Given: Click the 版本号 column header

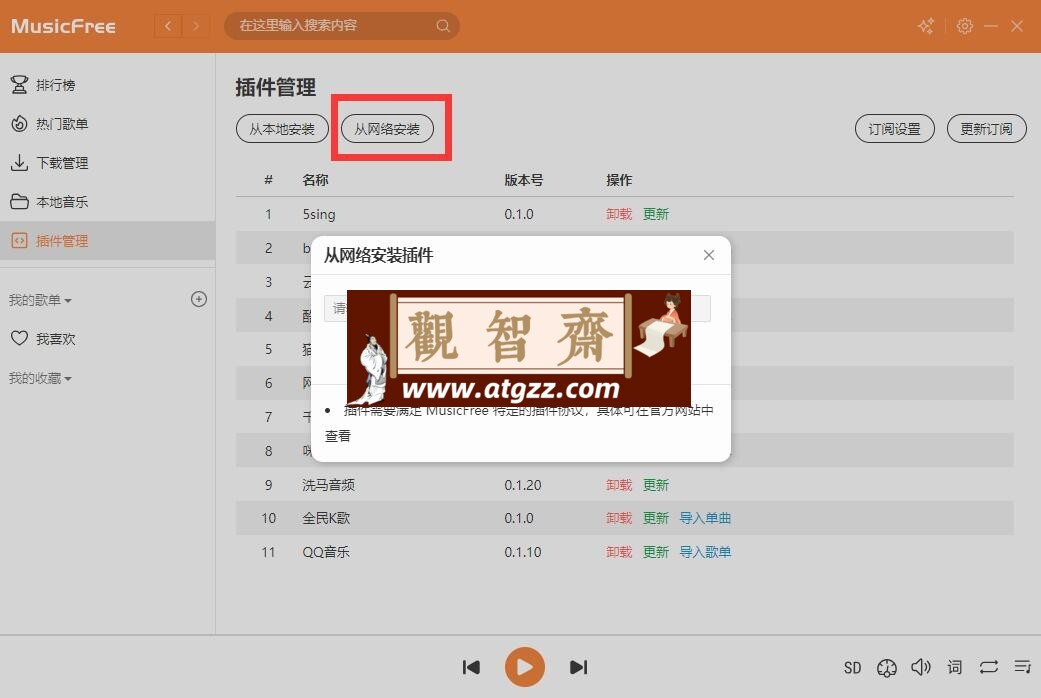Looking at the screenshot, I should coord(524,180).
